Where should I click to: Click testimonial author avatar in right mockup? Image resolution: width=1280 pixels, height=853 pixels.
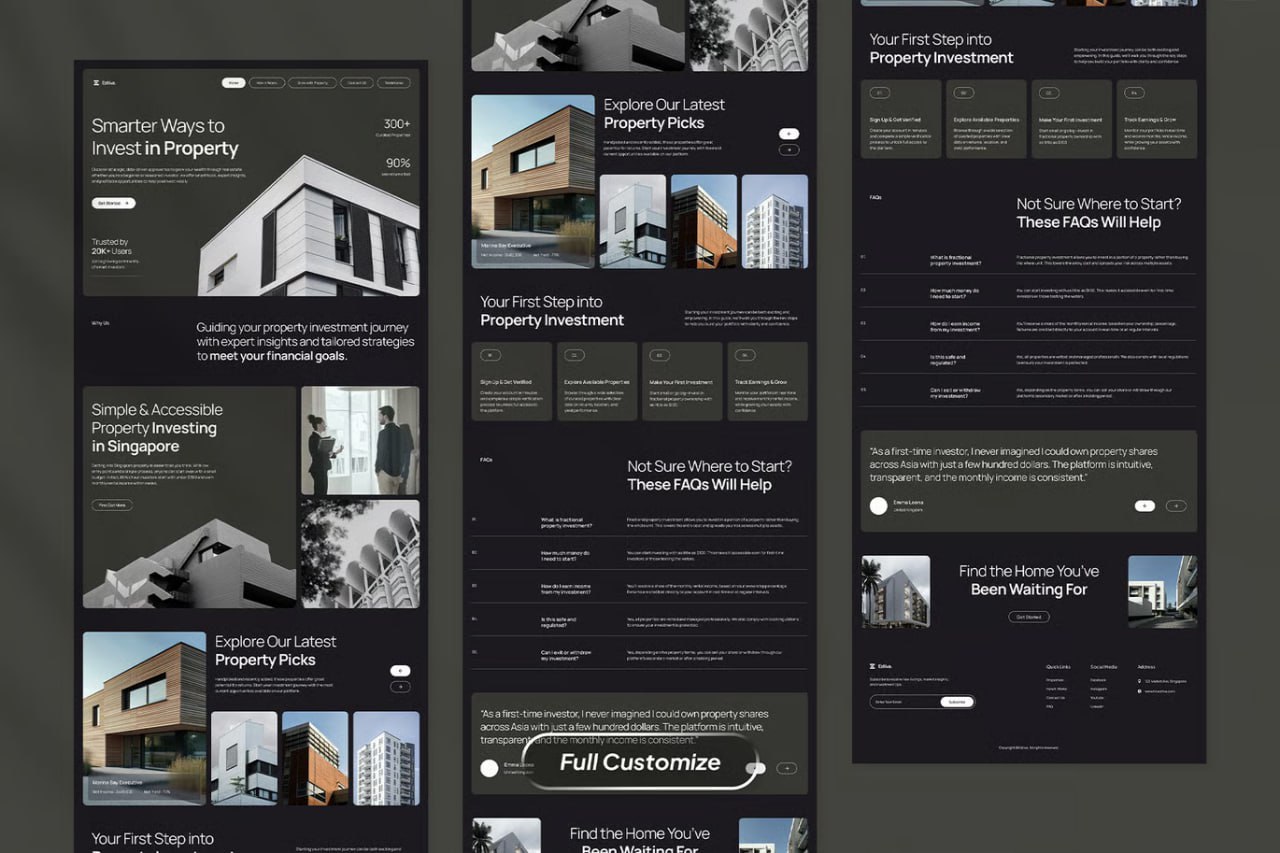click(x=878, y=506)
